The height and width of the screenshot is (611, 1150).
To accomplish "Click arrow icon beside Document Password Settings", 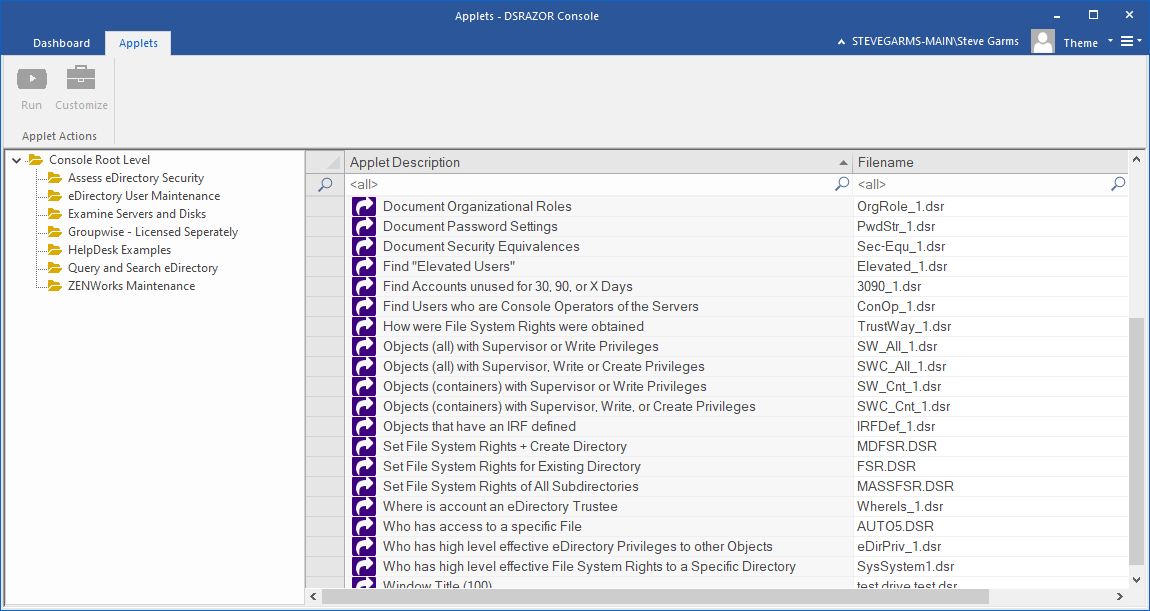I will [364, 227].
